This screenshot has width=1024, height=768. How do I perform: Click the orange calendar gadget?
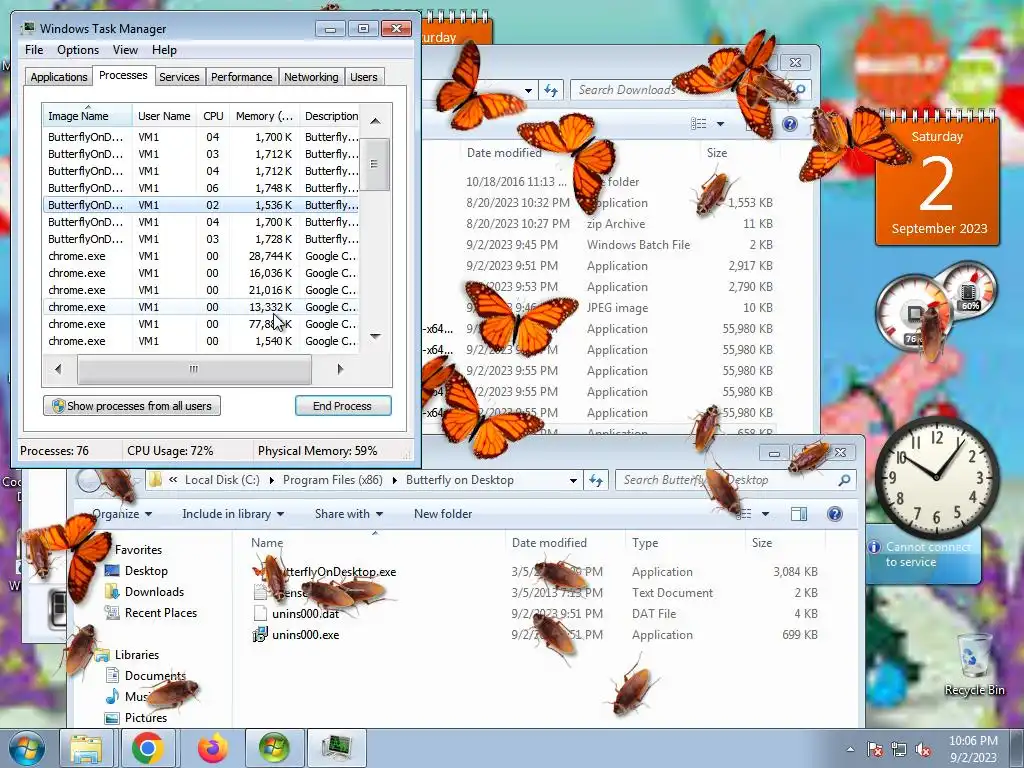point(936,177)
